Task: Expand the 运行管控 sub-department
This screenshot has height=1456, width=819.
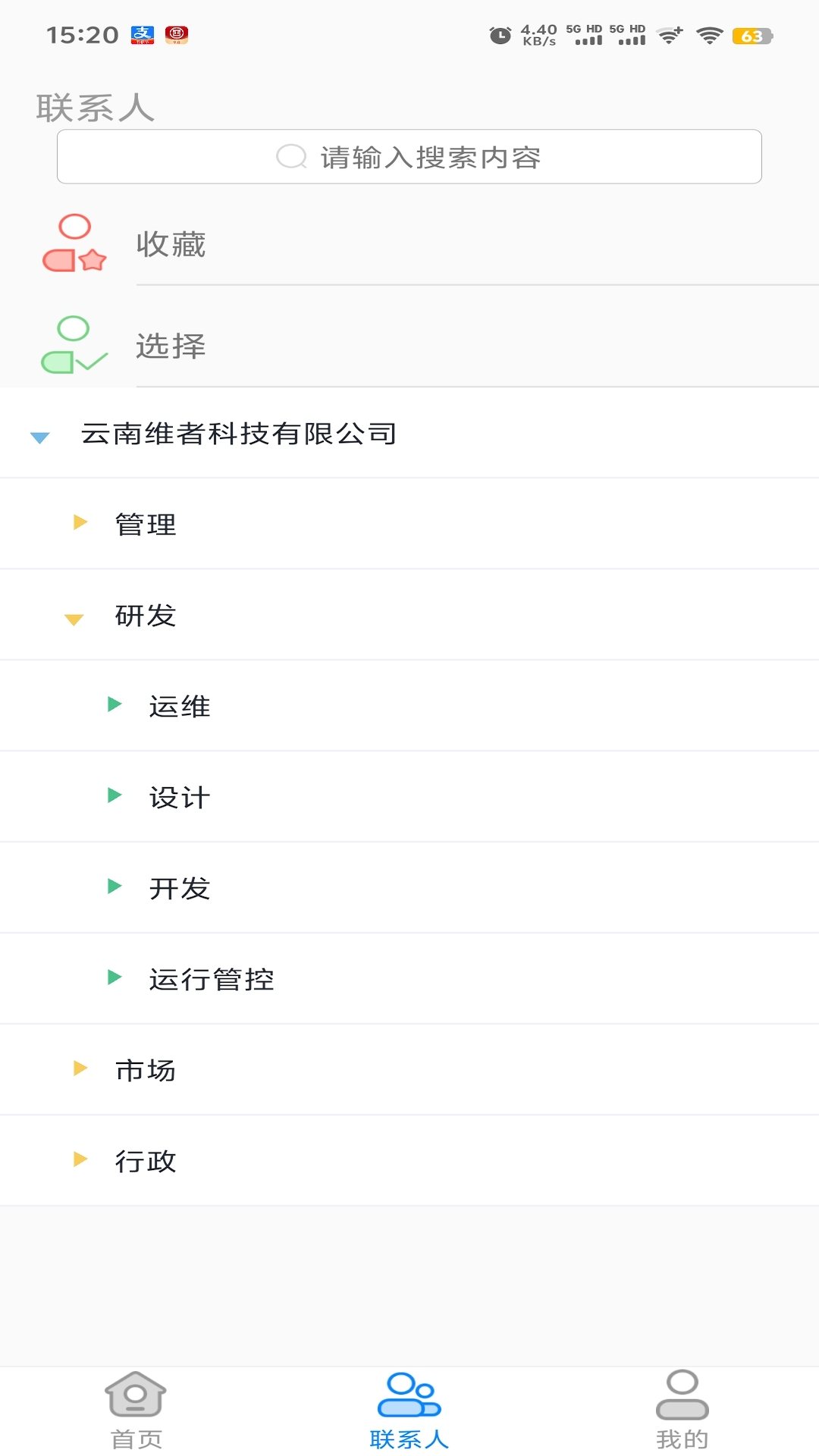Action: tap(115, 978)
